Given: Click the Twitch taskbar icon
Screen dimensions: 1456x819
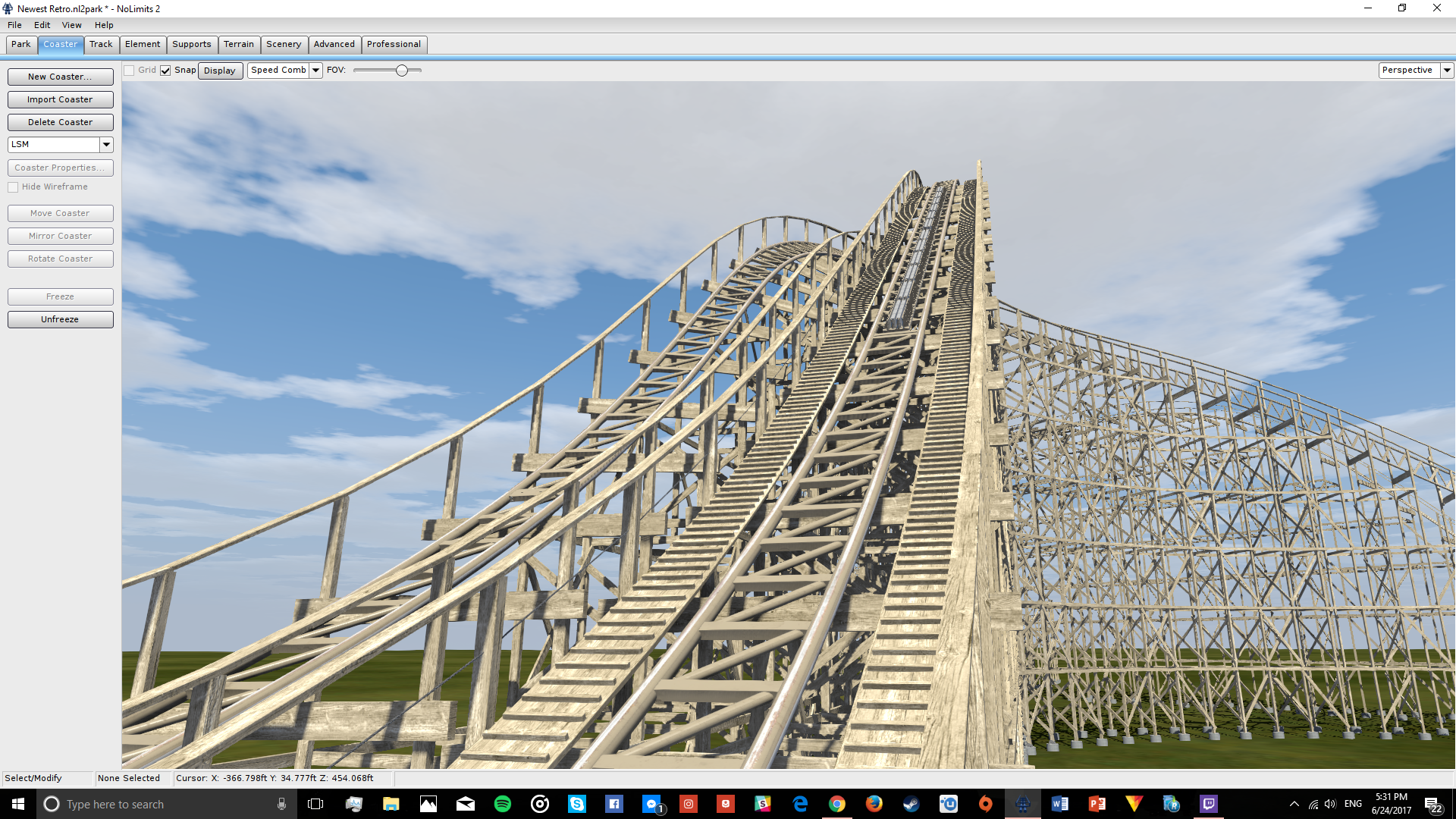Looking at the screenshot, I should pos(1208,804).
